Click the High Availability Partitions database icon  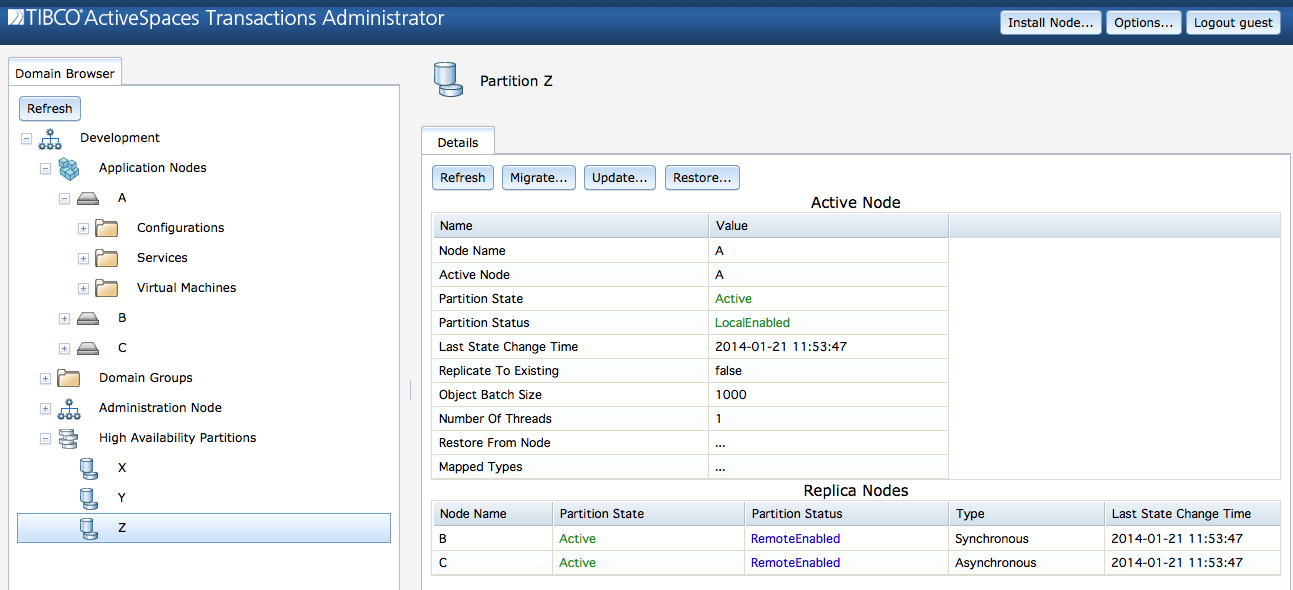pos(68,438)
